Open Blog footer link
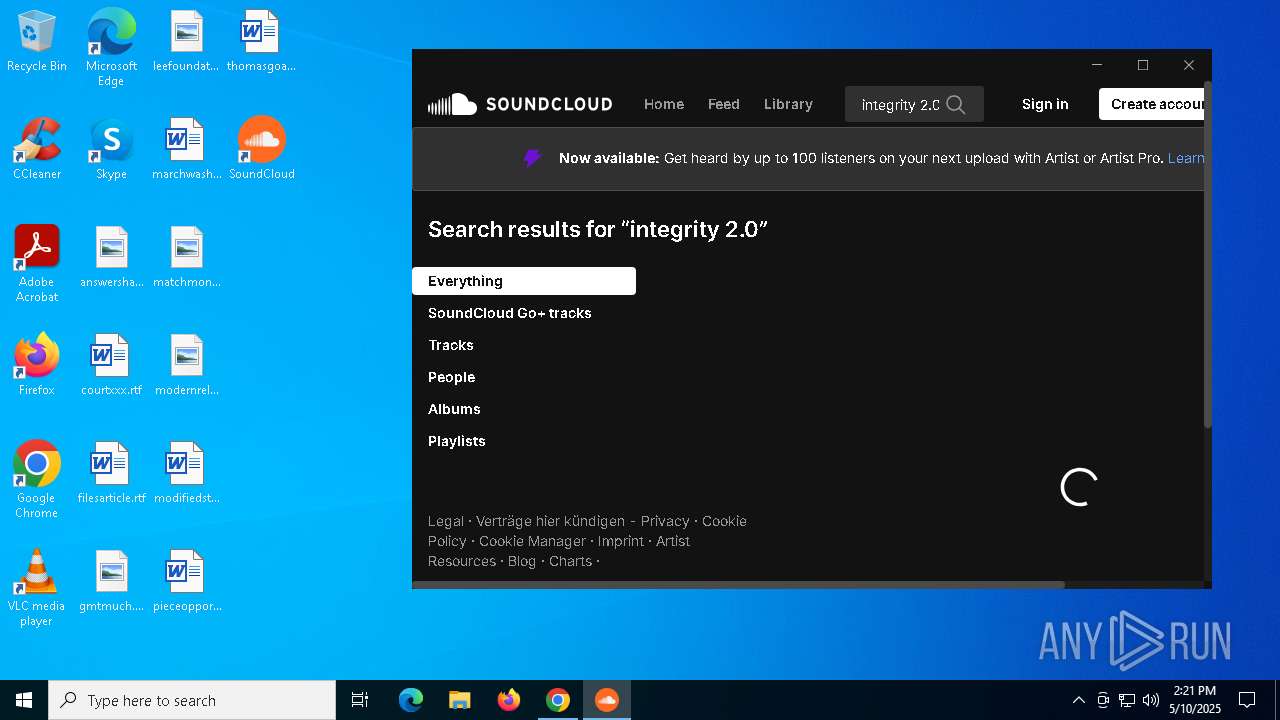 (x=522, y=561)
